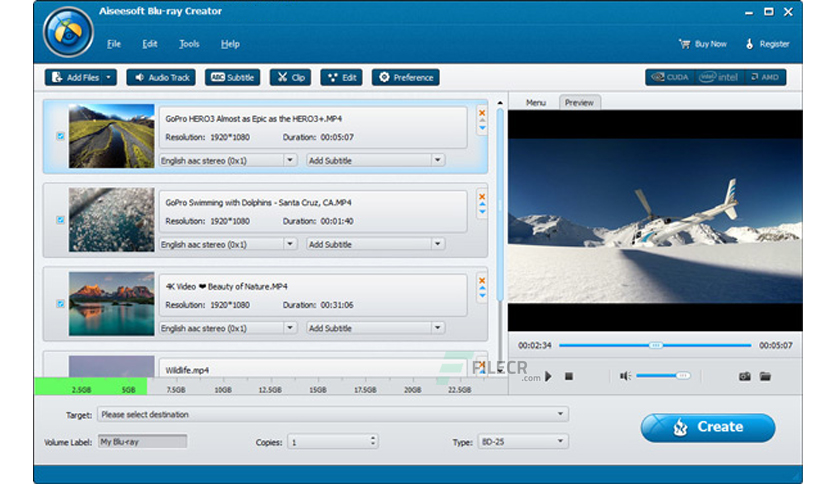Open the Subtitle tool
Viewport: 836px width, 484px height.
click(x=232, y=77)
